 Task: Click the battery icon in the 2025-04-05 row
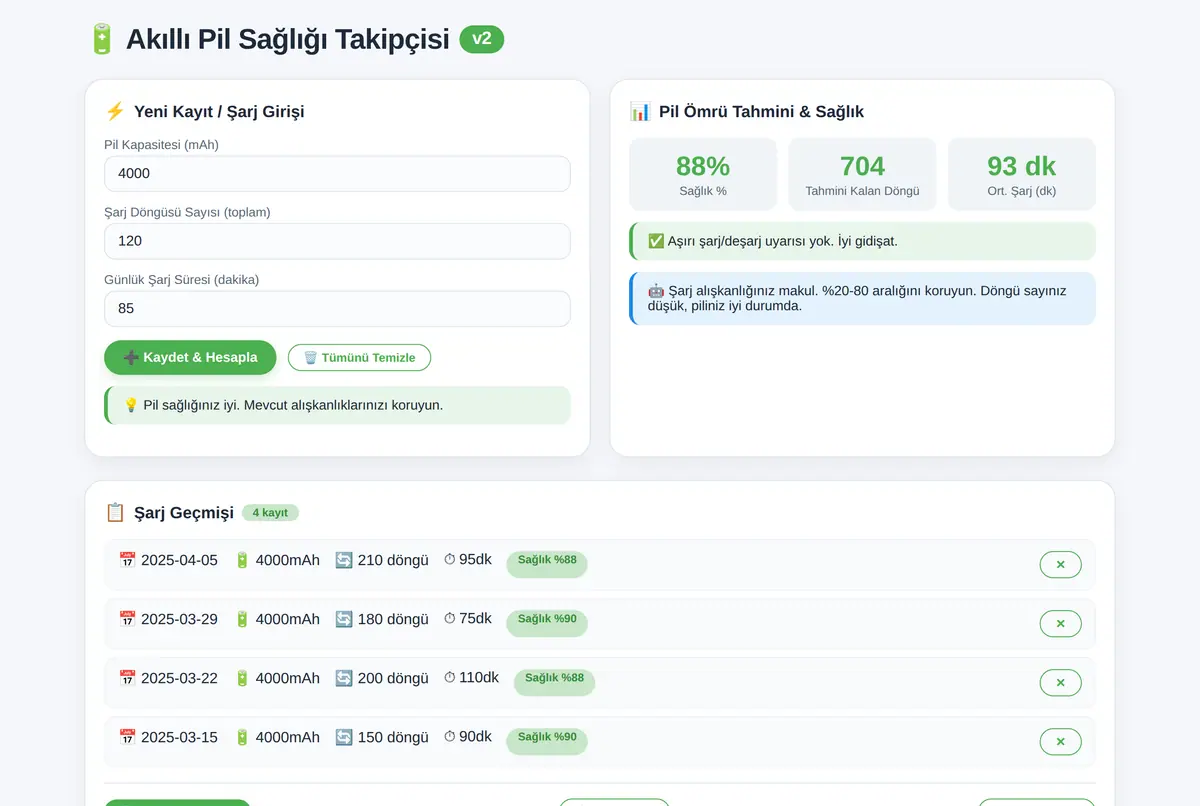(x=242, y=560)
